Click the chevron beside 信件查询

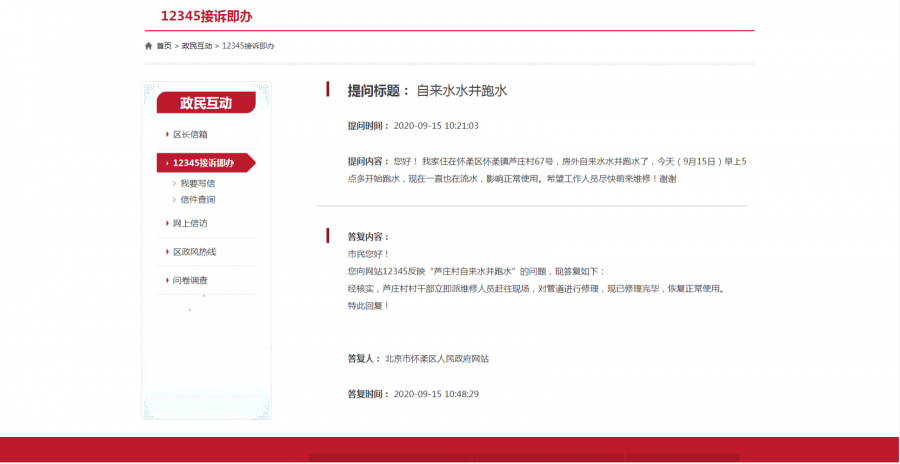tap(174, 199)
